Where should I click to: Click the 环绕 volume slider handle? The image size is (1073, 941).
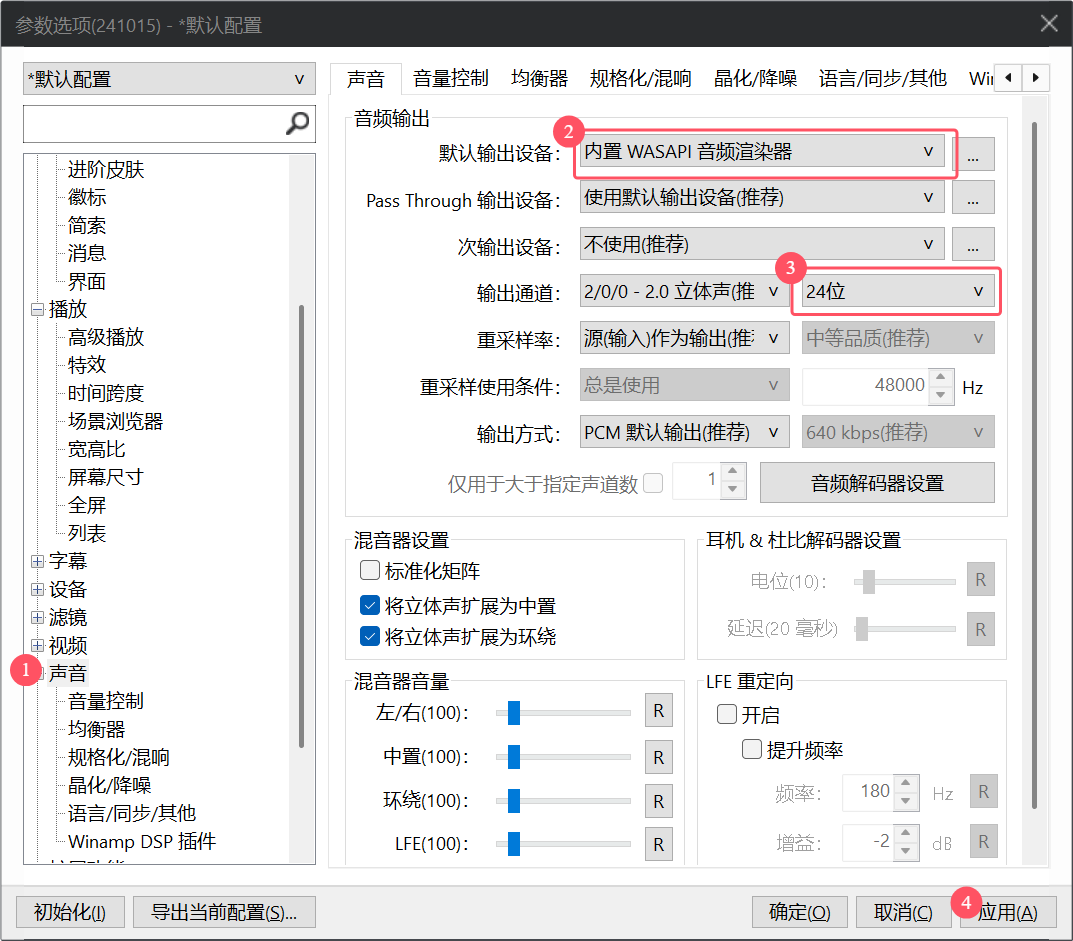point(514,801)
